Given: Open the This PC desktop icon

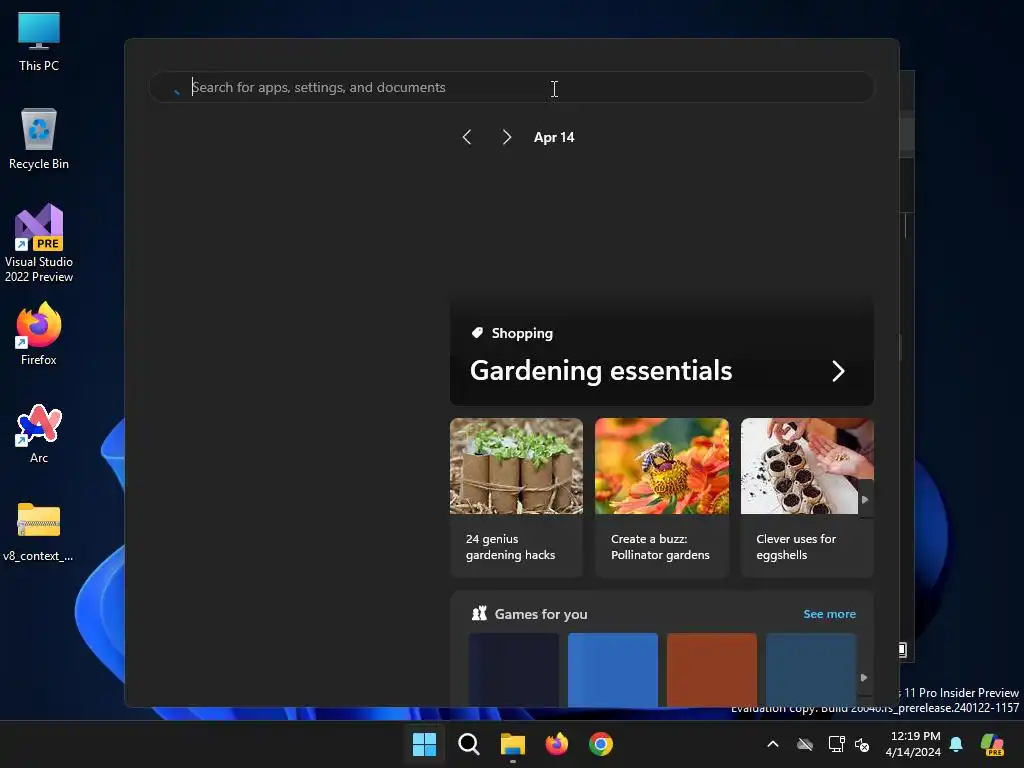Looking at the screenshot, I should pyautogui.click(x=39, y=41).
